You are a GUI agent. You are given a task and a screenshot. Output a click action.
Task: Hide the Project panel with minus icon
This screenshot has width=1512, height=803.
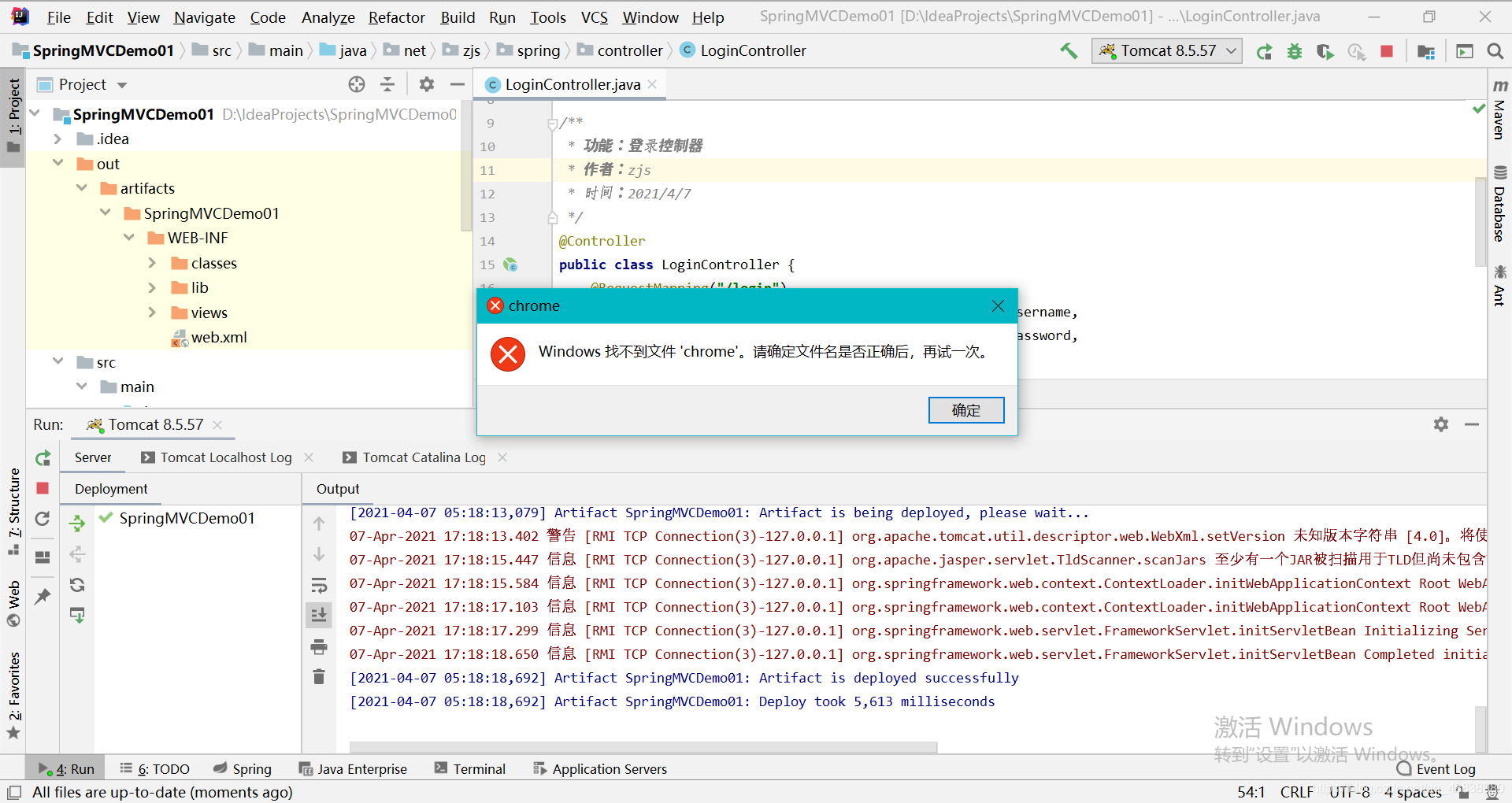pos(458,84)
